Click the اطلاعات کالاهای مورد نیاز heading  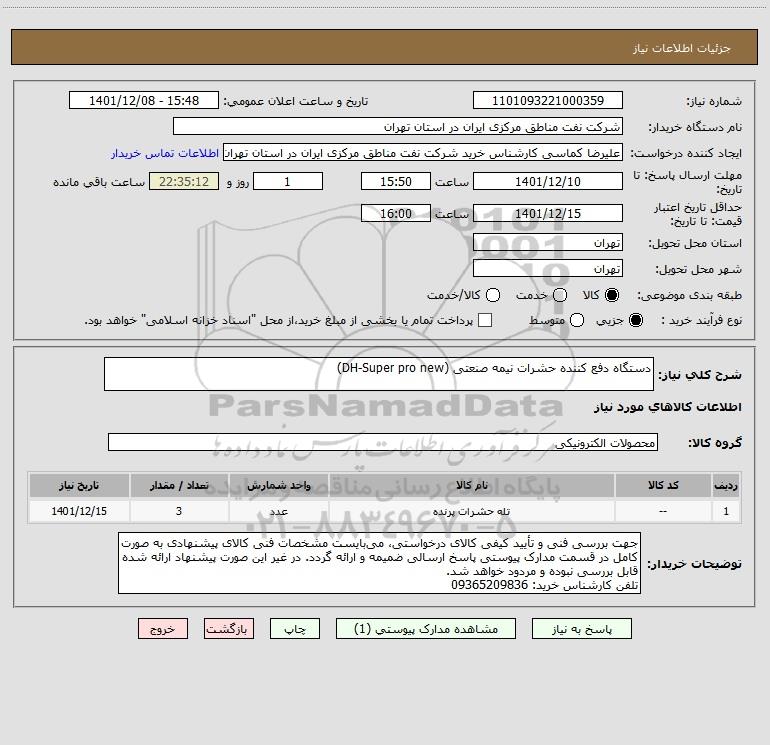667,407
